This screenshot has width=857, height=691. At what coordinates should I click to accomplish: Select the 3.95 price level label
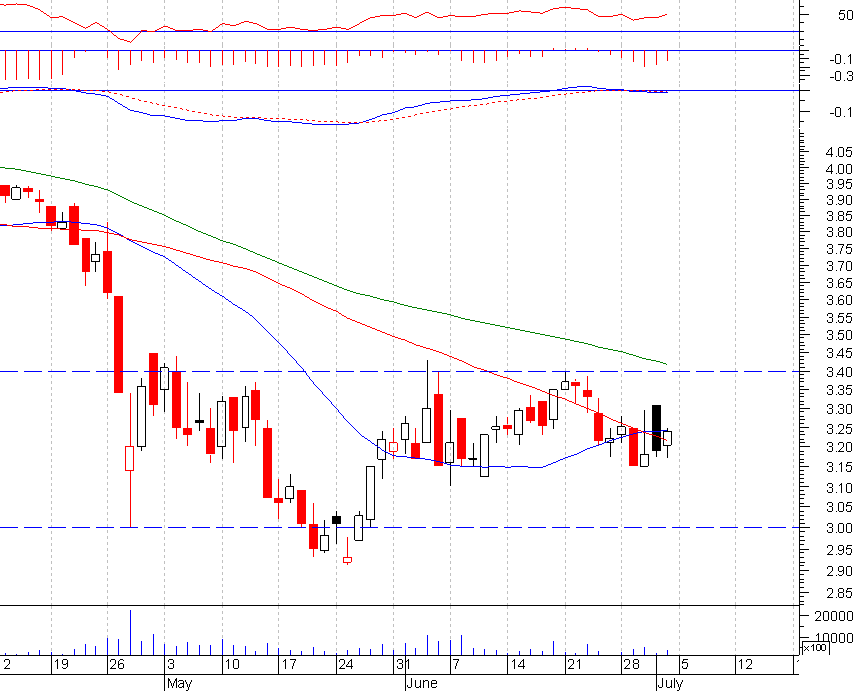point(839,184)
